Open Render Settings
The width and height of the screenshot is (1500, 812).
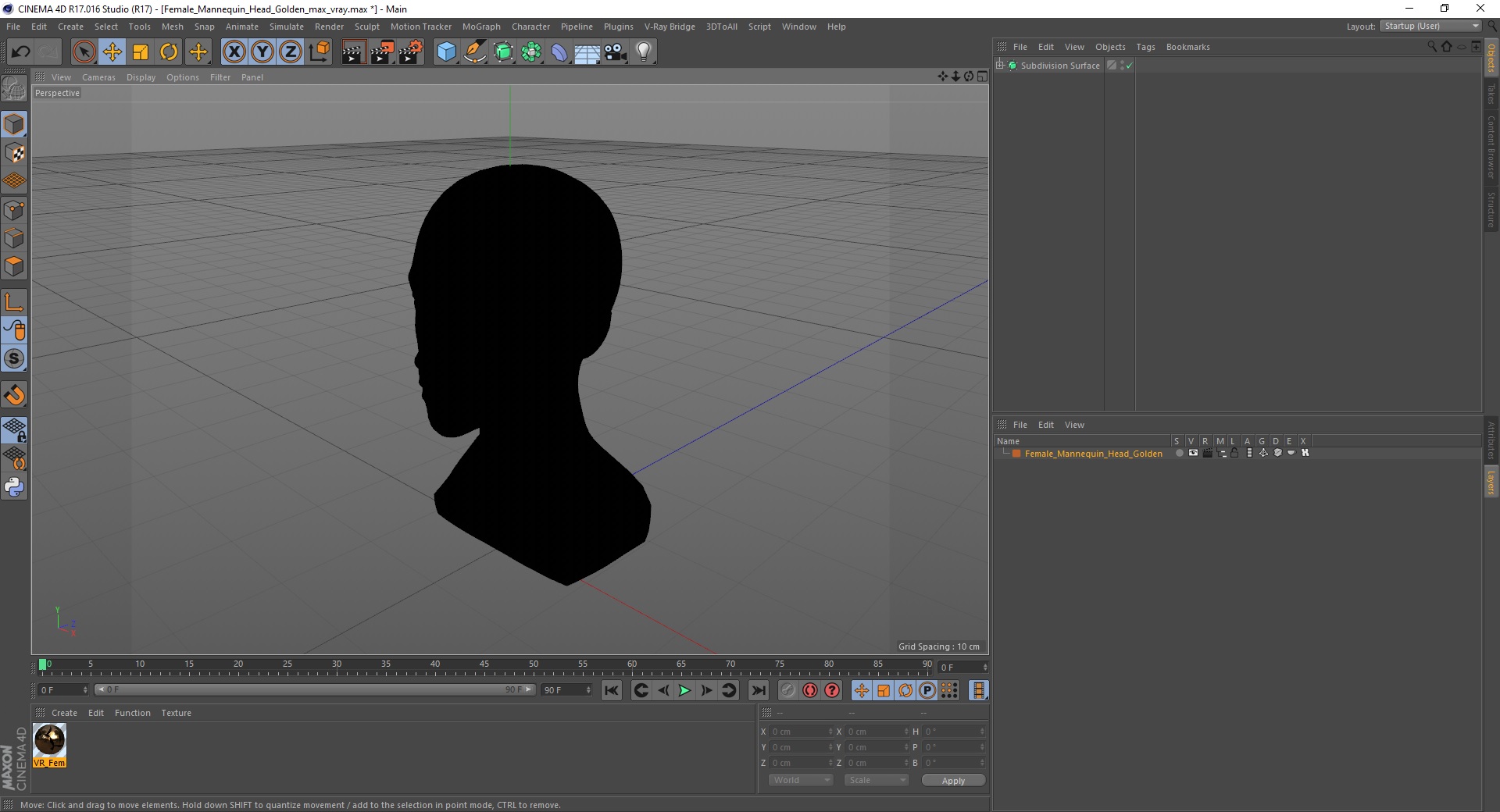point(411,52)
